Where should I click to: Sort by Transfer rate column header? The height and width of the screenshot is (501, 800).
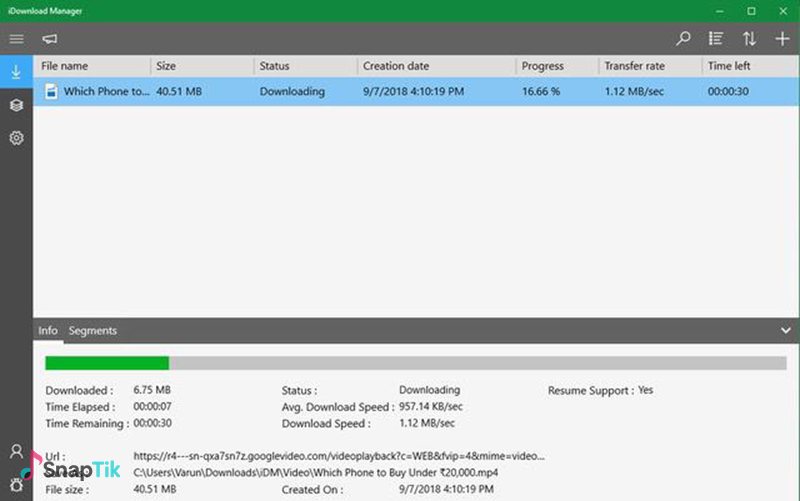[651, 66]
